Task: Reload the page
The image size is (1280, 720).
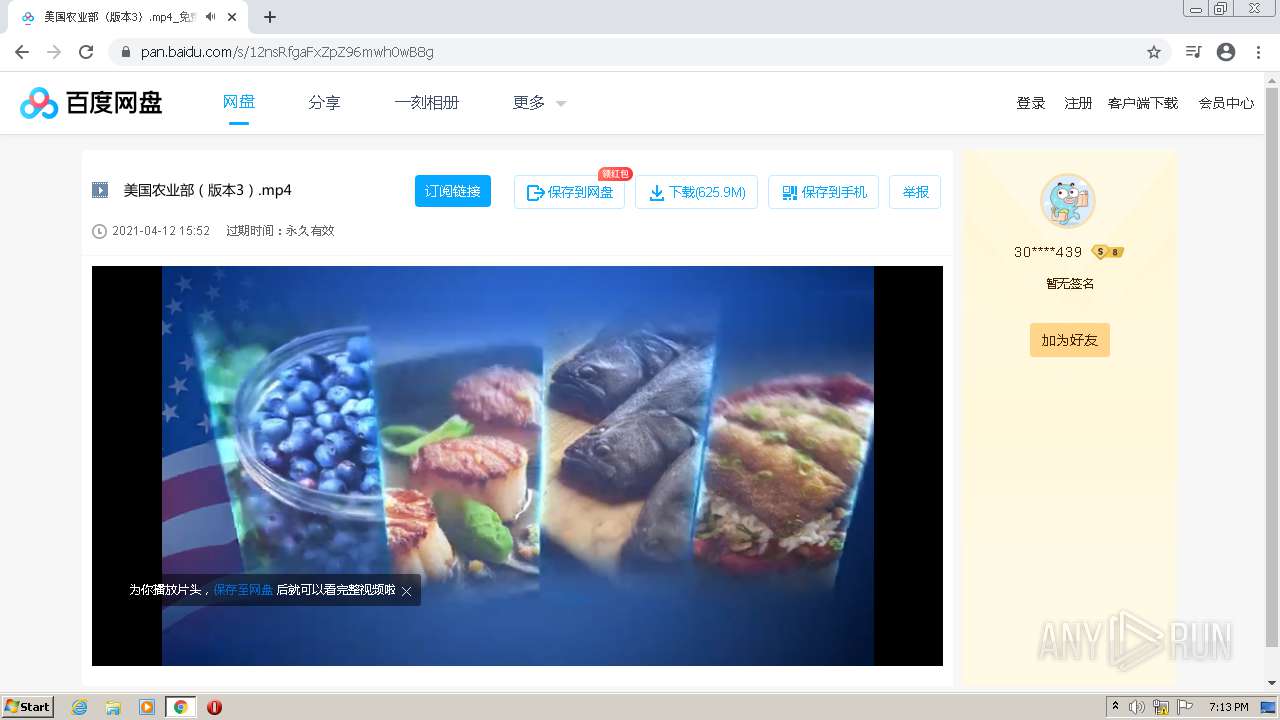Action: pyautogui.click(x=86, y=52)
